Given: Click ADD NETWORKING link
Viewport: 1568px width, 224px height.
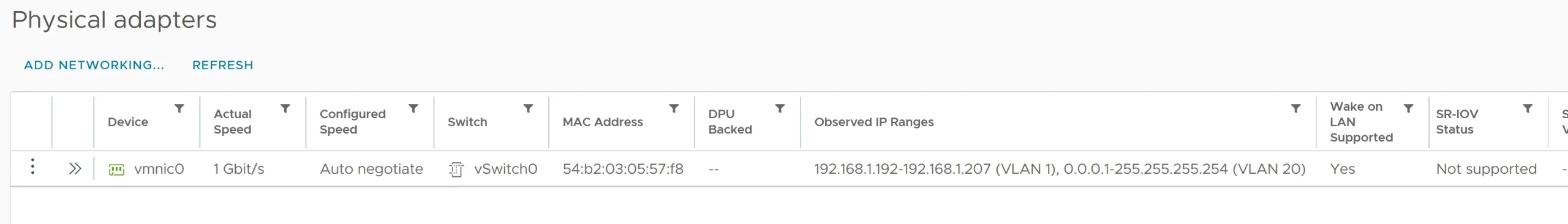Looking at the screenshot, I should click(x=94, y=65).
